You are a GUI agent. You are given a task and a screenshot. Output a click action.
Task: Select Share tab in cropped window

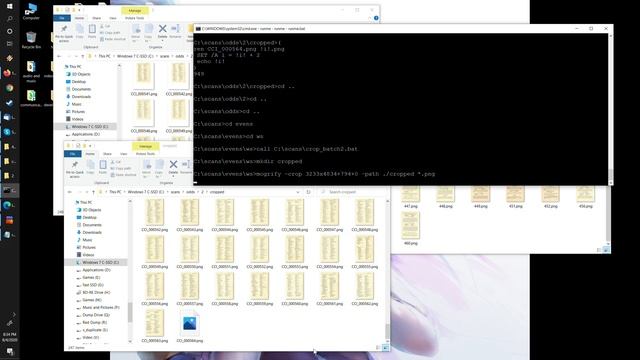pos(107,154)
